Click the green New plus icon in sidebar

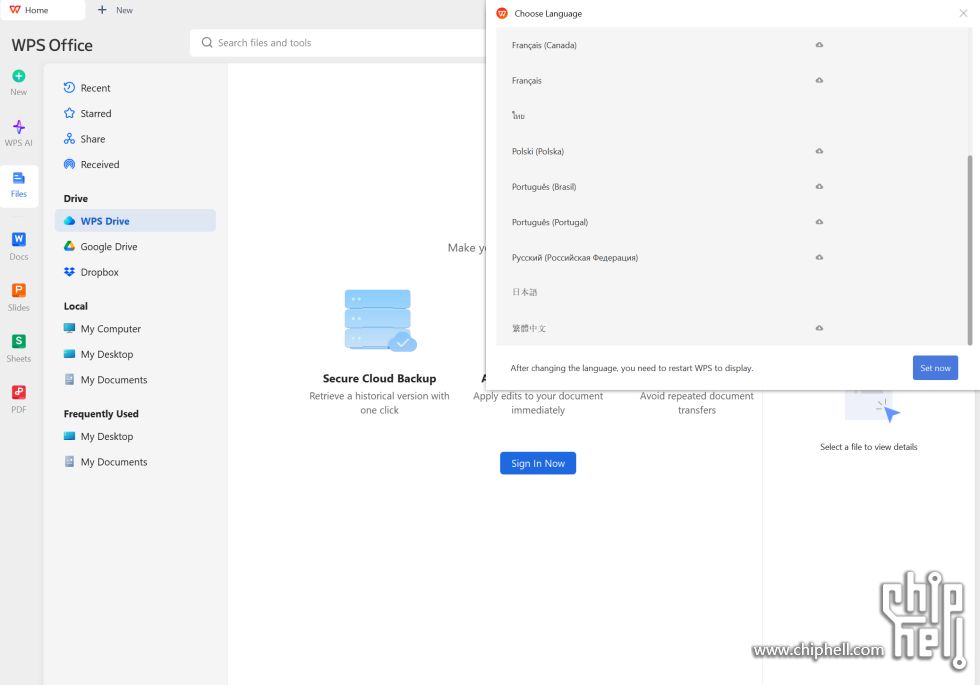point(19,76)
